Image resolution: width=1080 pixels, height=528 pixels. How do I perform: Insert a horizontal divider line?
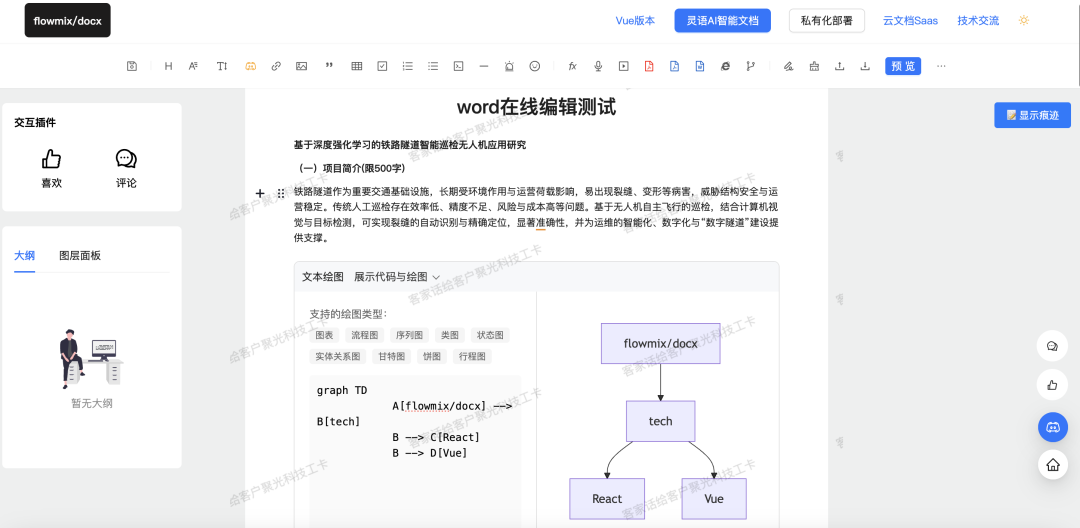tap(484, 66)
